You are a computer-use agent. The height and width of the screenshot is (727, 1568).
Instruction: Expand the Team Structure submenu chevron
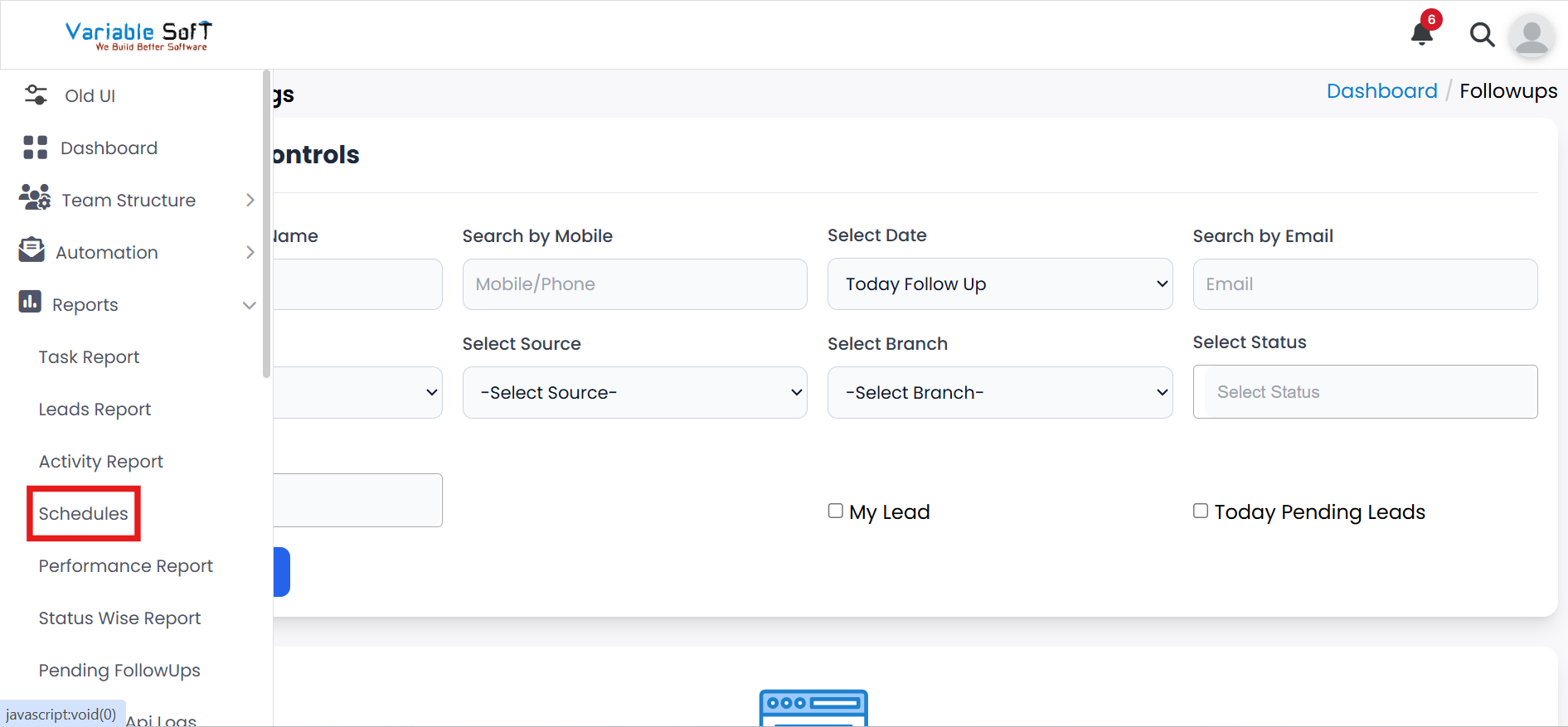tap(250, 201)
